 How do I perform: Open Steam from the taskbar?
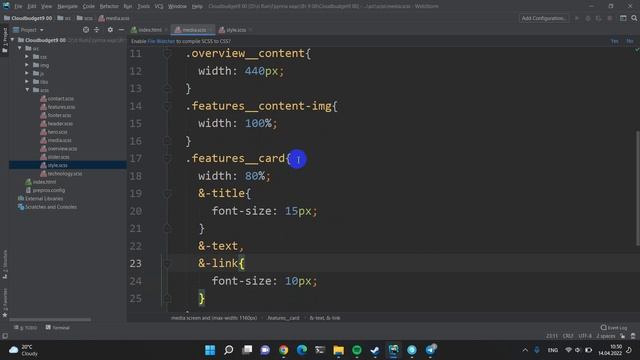pyautogui.click(x=375, y=350)
